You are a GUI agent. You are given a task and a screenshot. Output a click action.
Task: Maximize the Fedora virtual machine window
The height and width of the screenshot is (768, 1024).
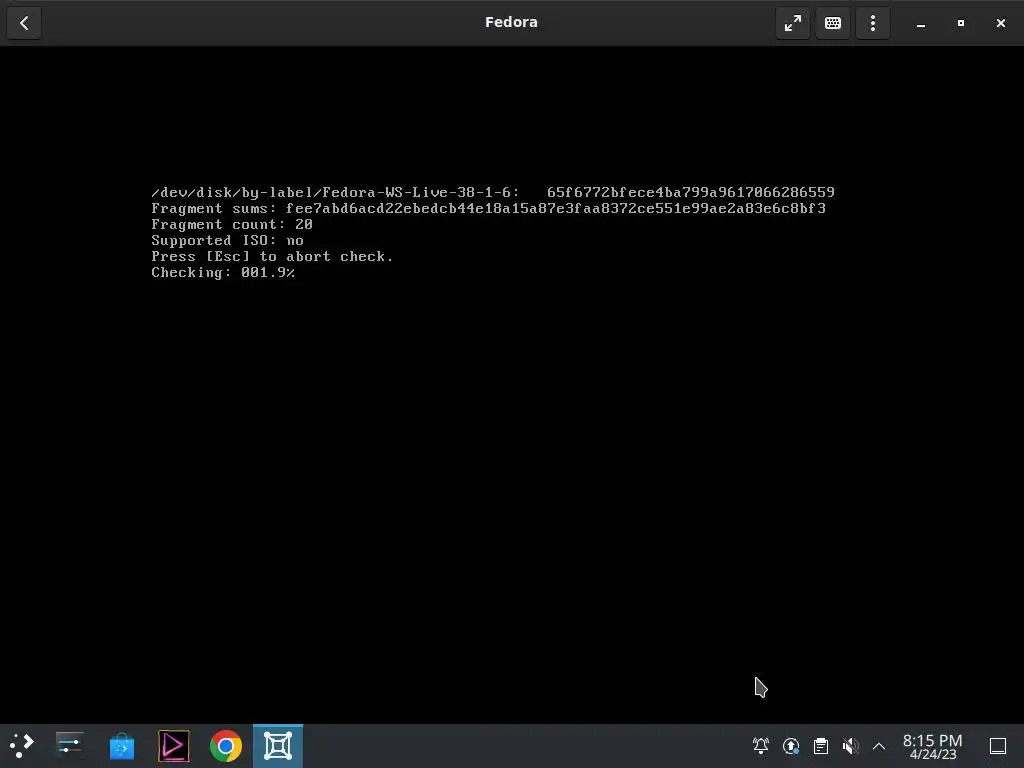(961, 24)
